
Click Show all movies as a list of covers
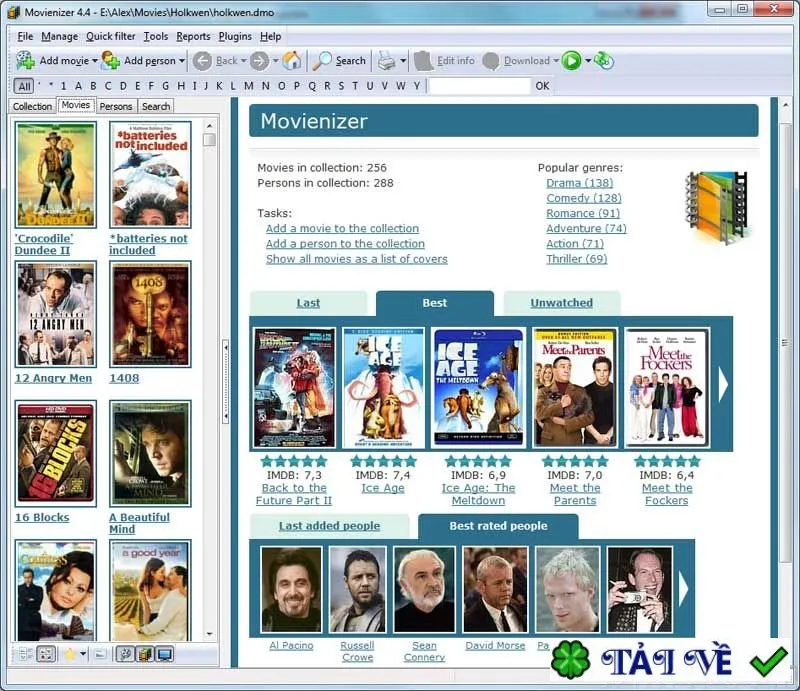[x=357, y=259]
